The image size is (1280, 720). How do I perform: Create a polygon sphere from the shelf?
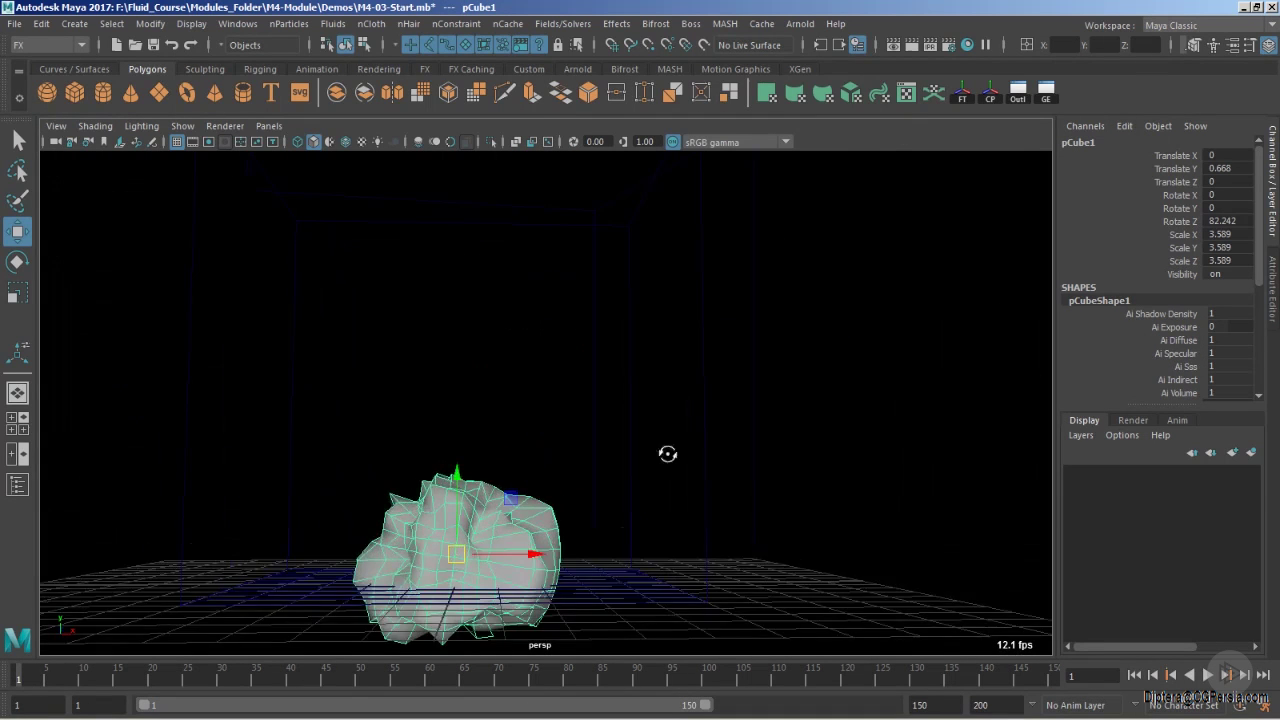coord(47,93)
